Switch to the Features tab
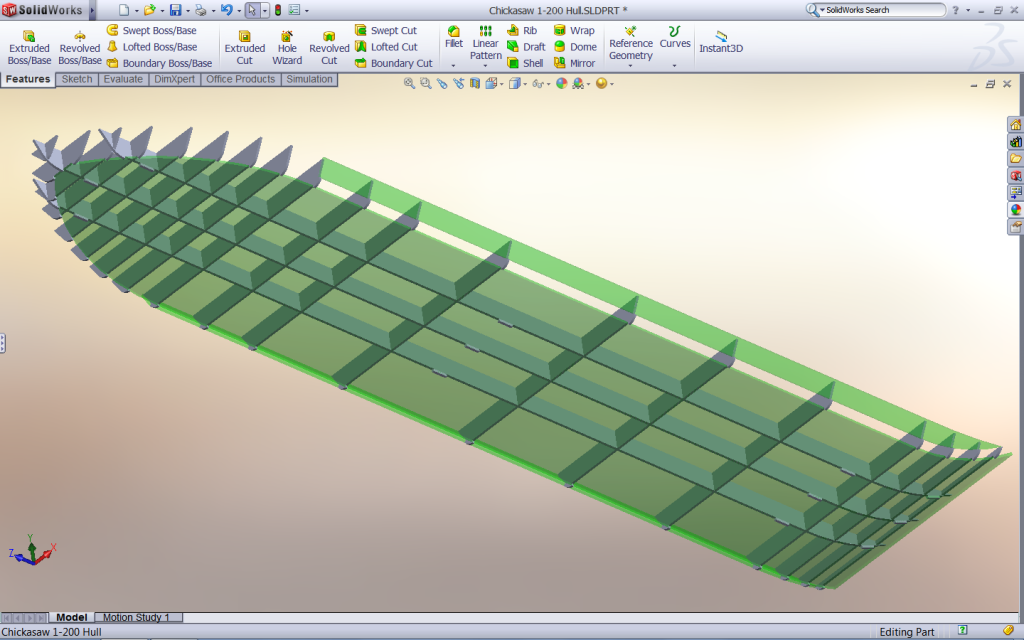This screenshot has width=1024, height=640. point(28,79)
